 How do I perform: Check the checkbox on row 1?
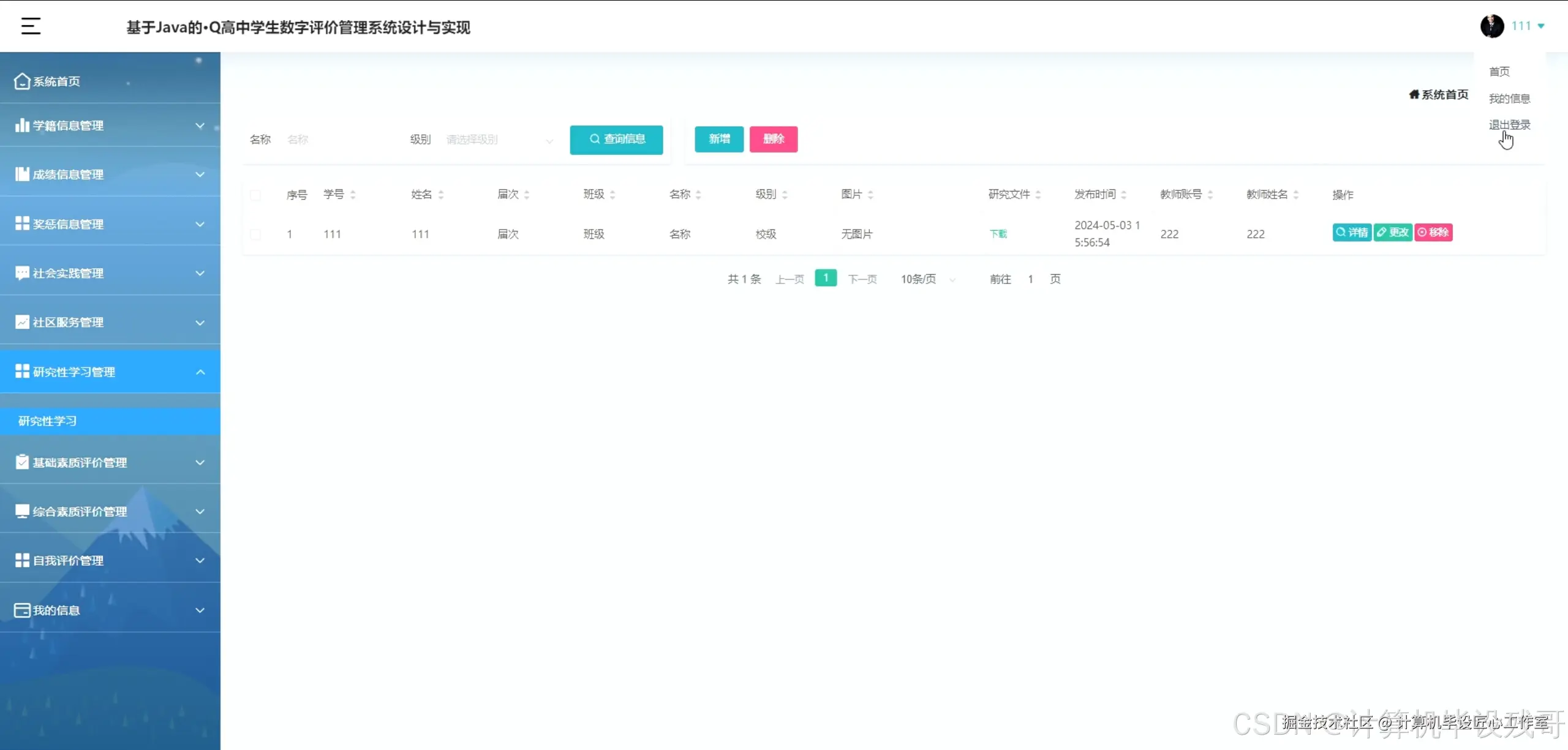(257, 233)
